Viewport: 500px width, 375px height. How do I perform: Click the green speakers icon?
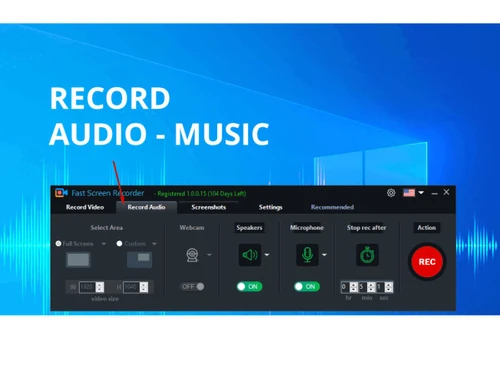coord(250,255)
